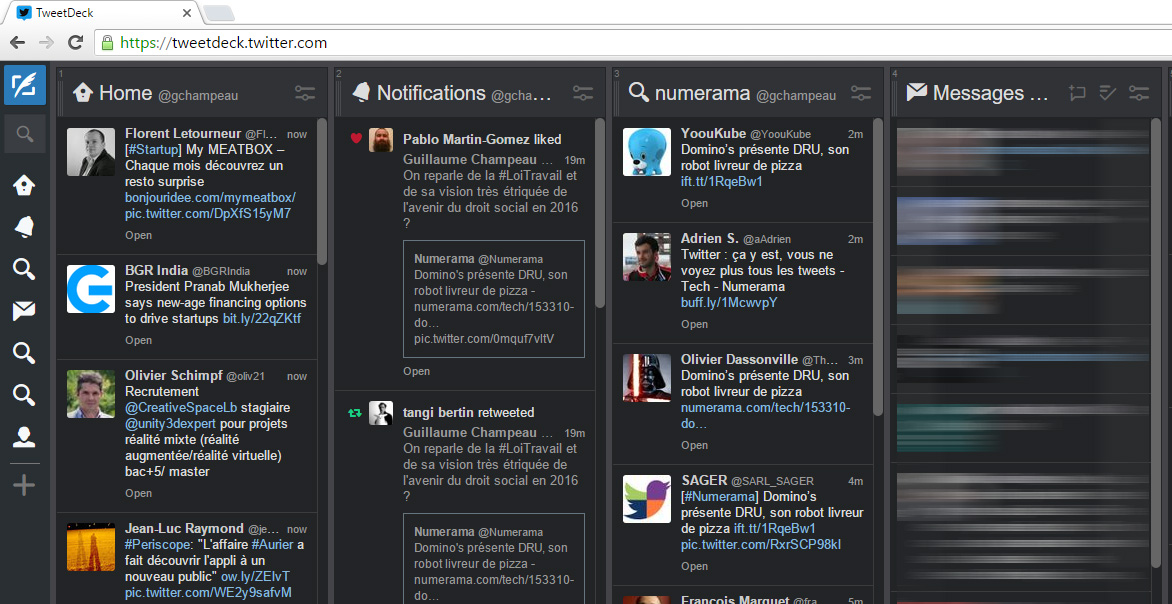1172x604 pixels.
Task: Click the add column plus icon
Action: (25, 486)
